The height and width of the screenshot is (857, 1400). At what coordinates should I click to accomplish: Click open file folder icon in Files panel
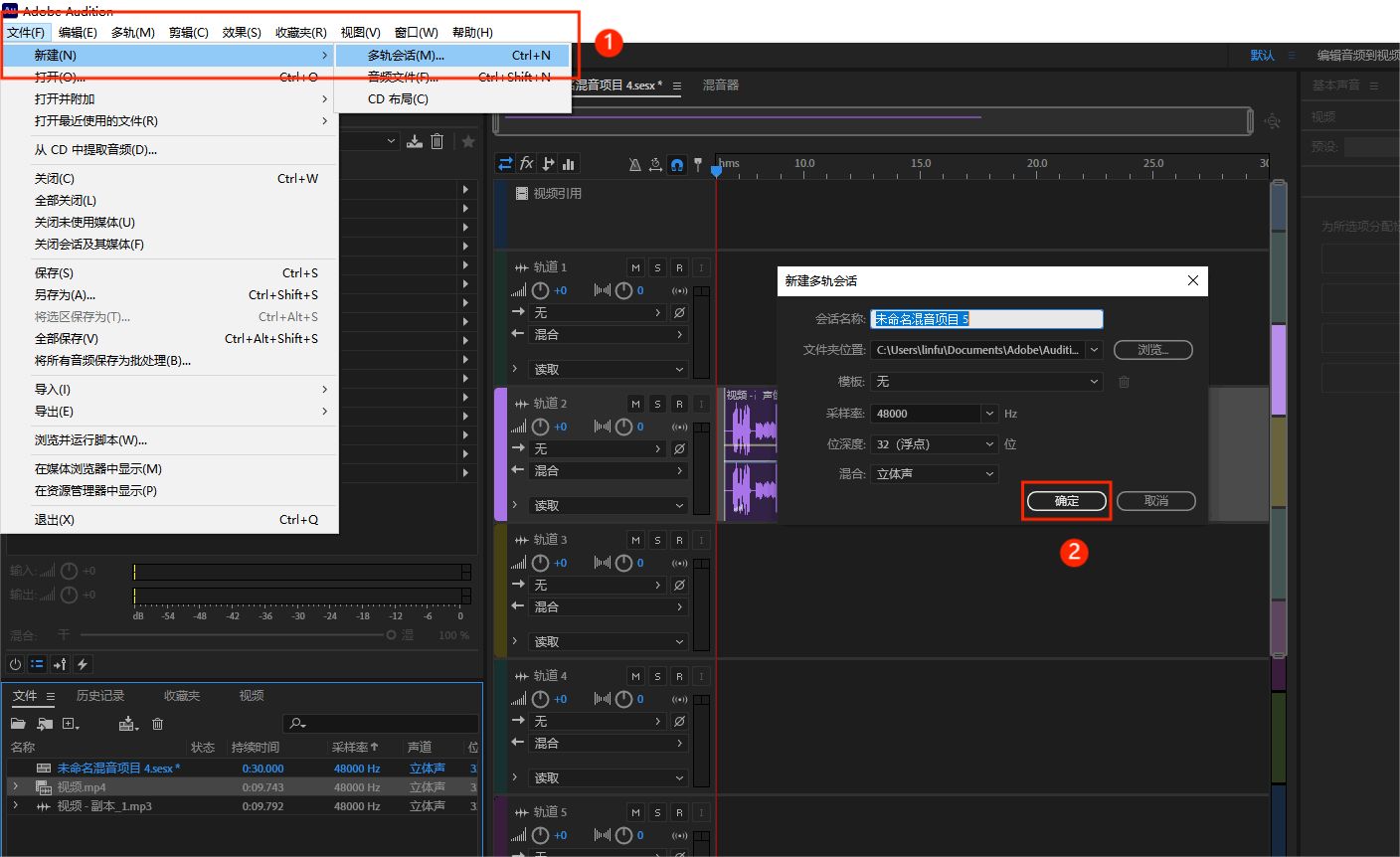(18, 724)
